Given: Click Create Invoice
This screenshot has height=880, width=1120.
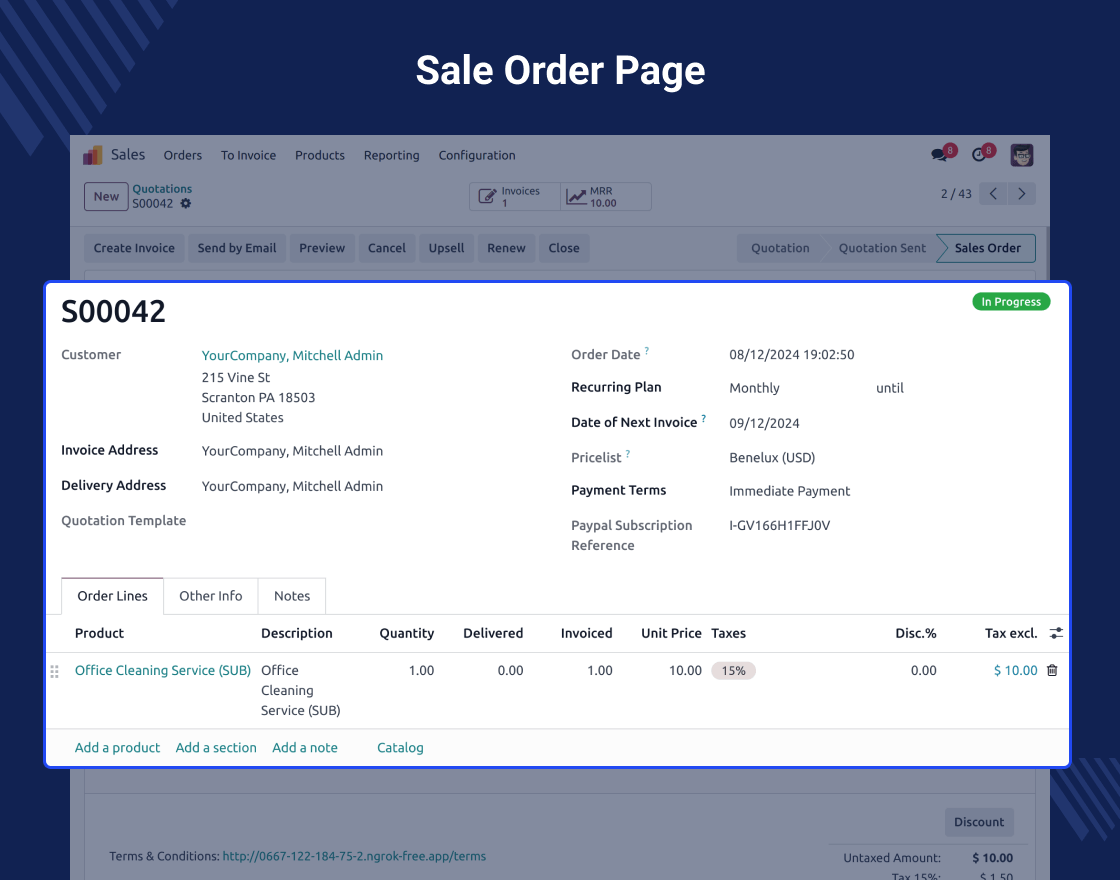Looking at the screenshot, I should point(134,248).
